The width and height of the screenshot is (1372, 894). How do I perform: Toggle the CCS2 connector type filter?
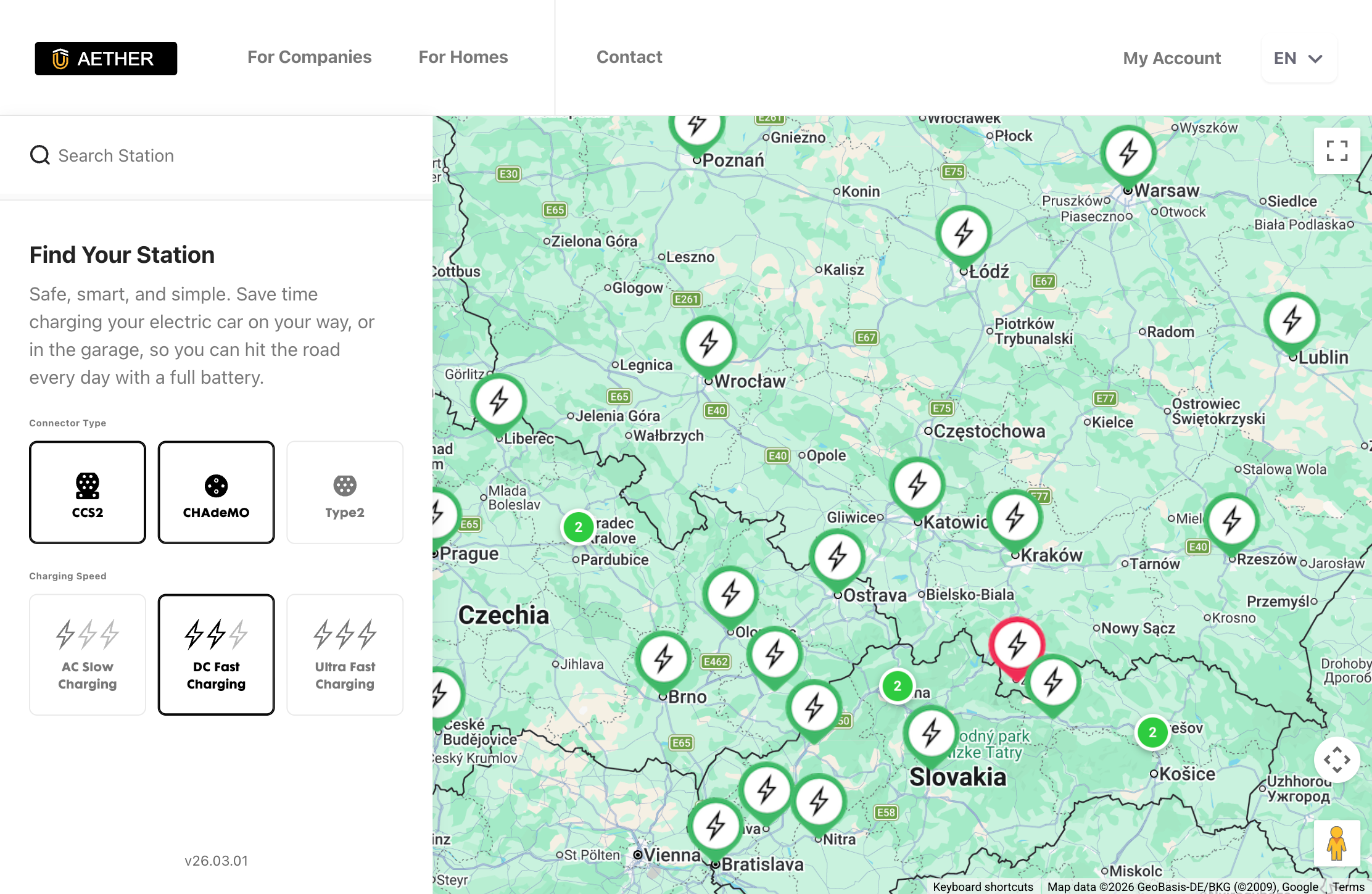[87, 492]
